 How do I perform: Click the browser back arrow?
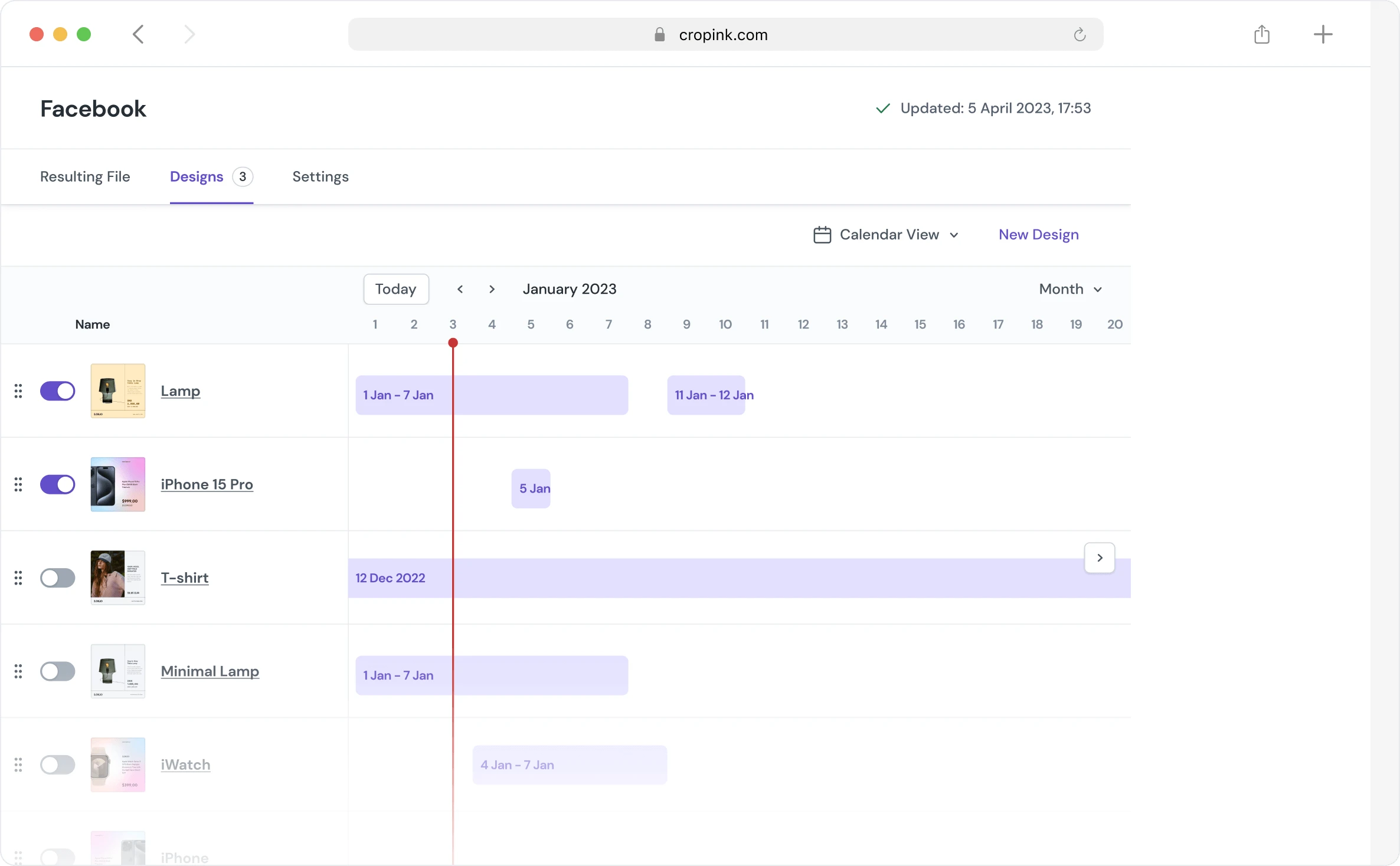tap(138, 34)
